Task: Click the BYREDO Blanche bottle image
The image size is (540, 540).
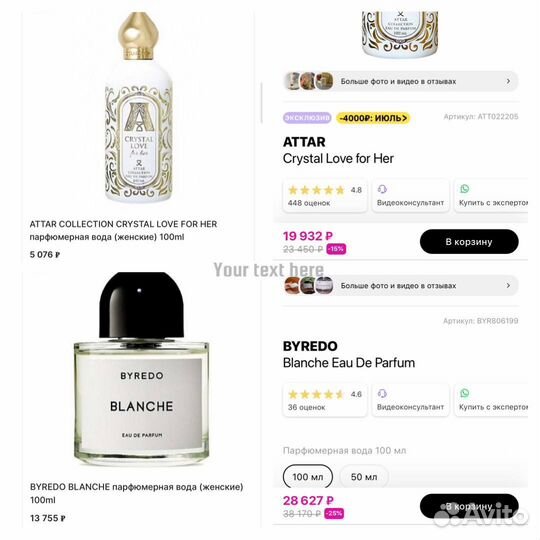Action: coord(142,368)
